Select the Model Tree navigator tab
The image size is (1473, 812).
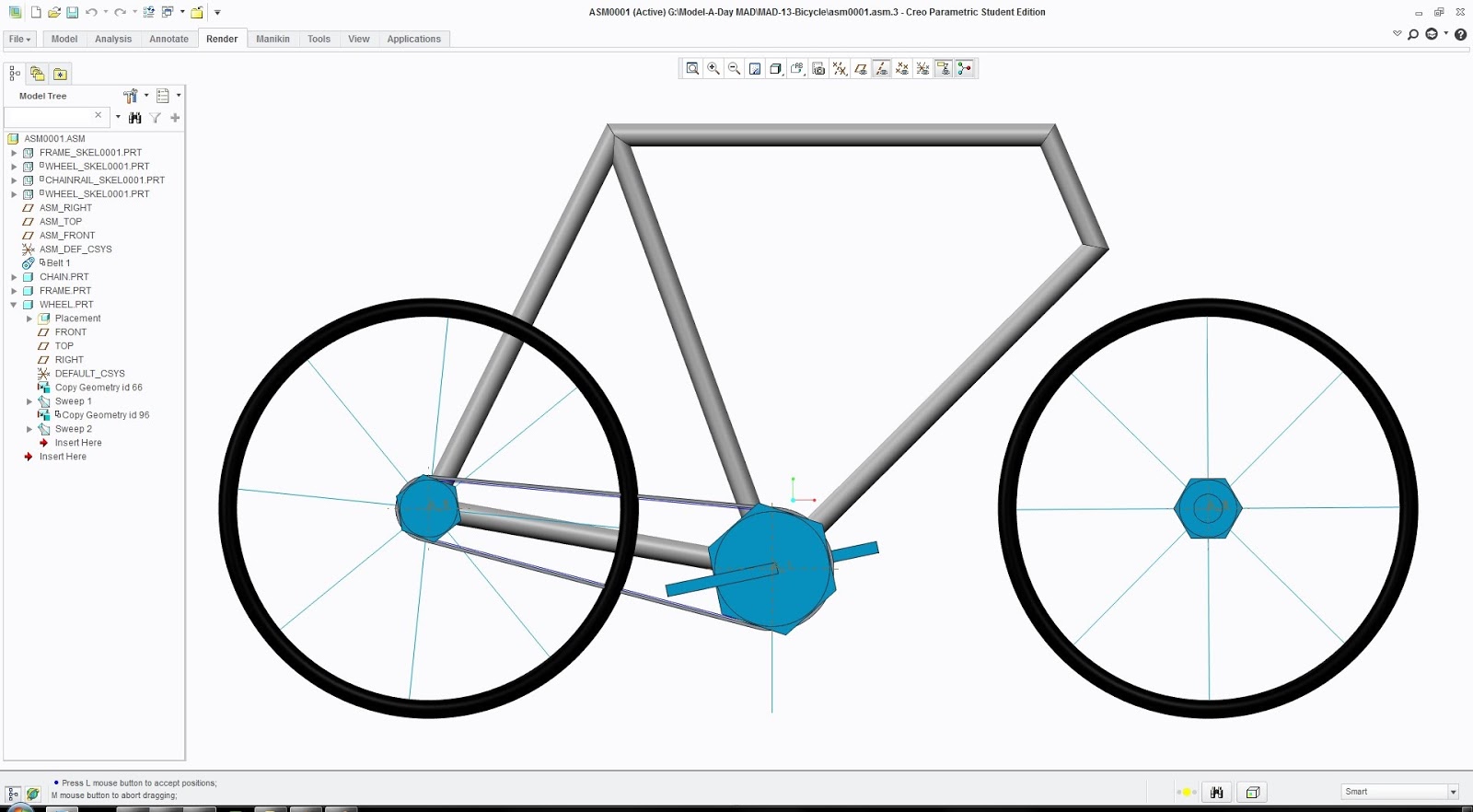tap(15, 74)
